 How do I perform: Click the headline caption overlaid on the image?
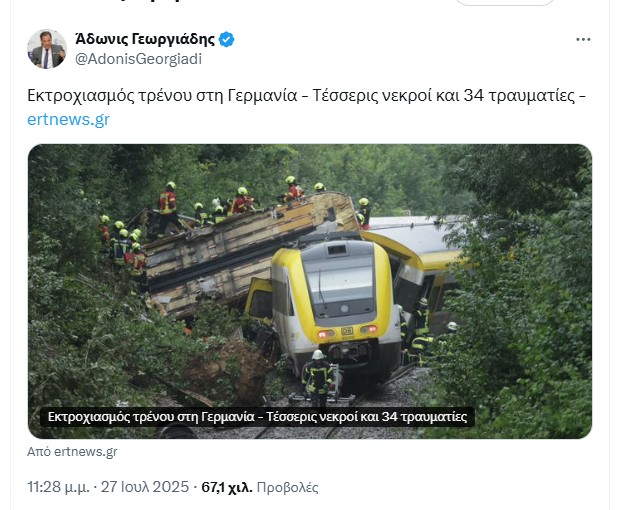click(257, 417)
